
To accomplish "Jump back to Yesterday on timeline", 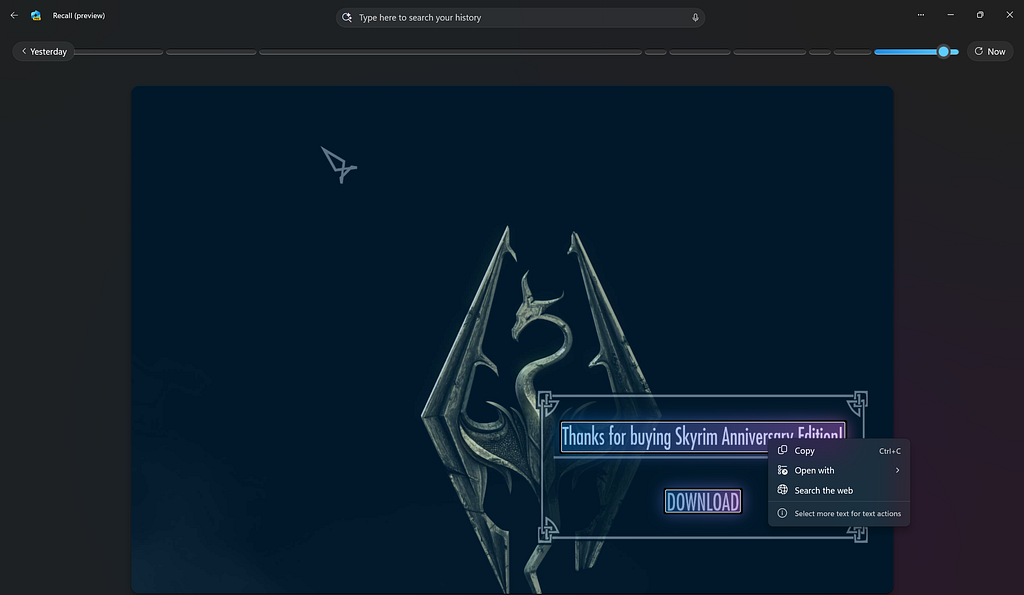I will click(44, 52).
